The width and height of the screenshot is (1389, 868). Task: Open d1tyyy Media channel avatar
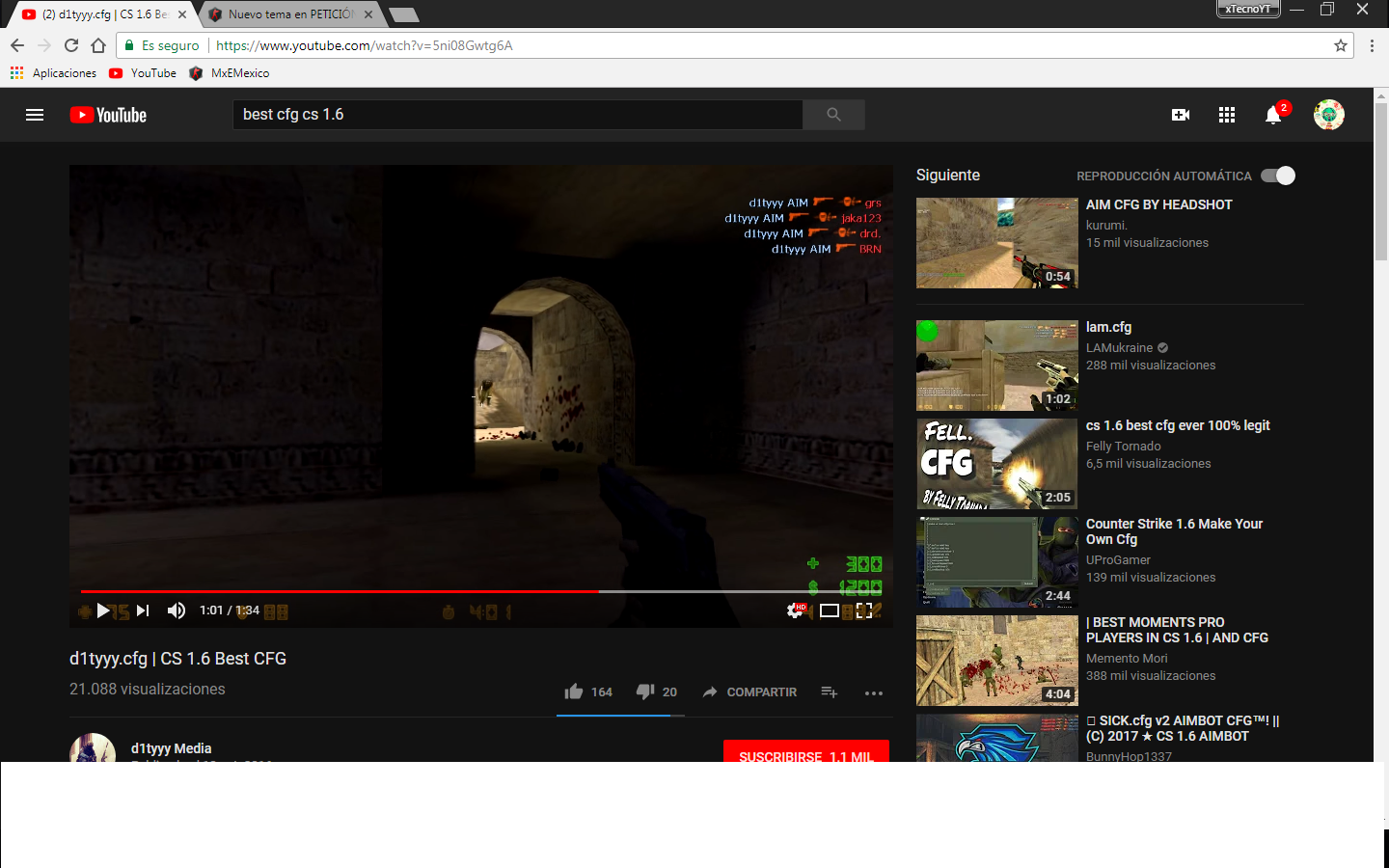[93, 748]
